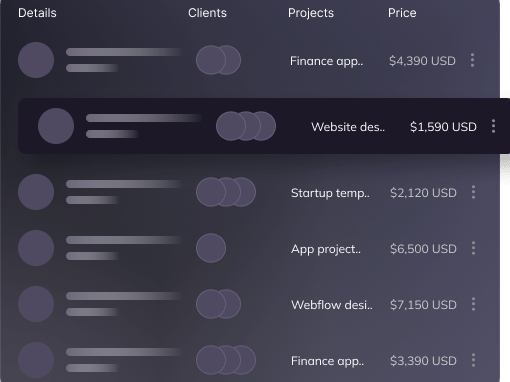Select the single client avatar in App project.. row

tap(211, 248)
